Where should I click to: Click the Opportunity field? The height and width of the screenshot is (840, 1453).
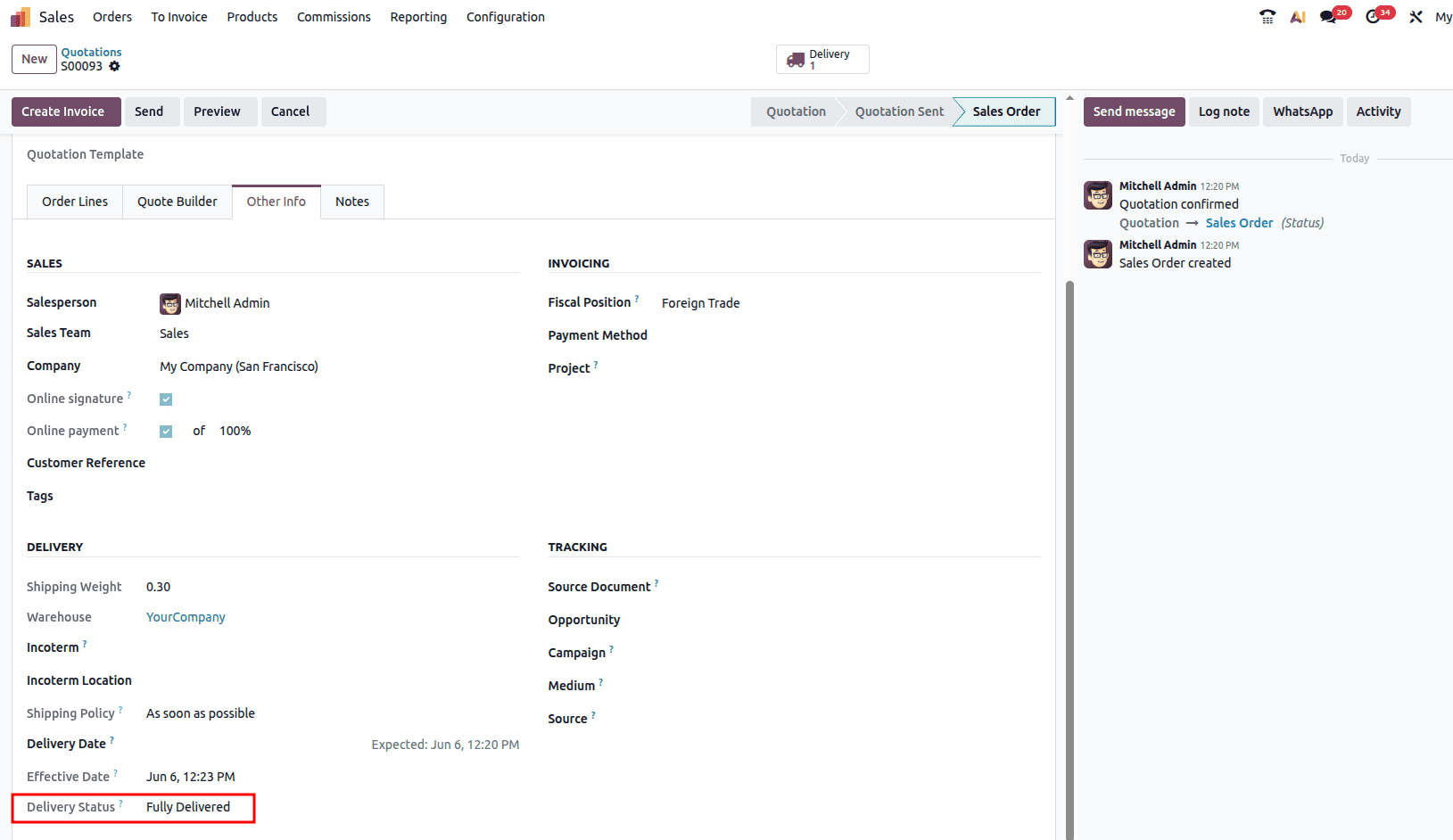tap(851, 620)
